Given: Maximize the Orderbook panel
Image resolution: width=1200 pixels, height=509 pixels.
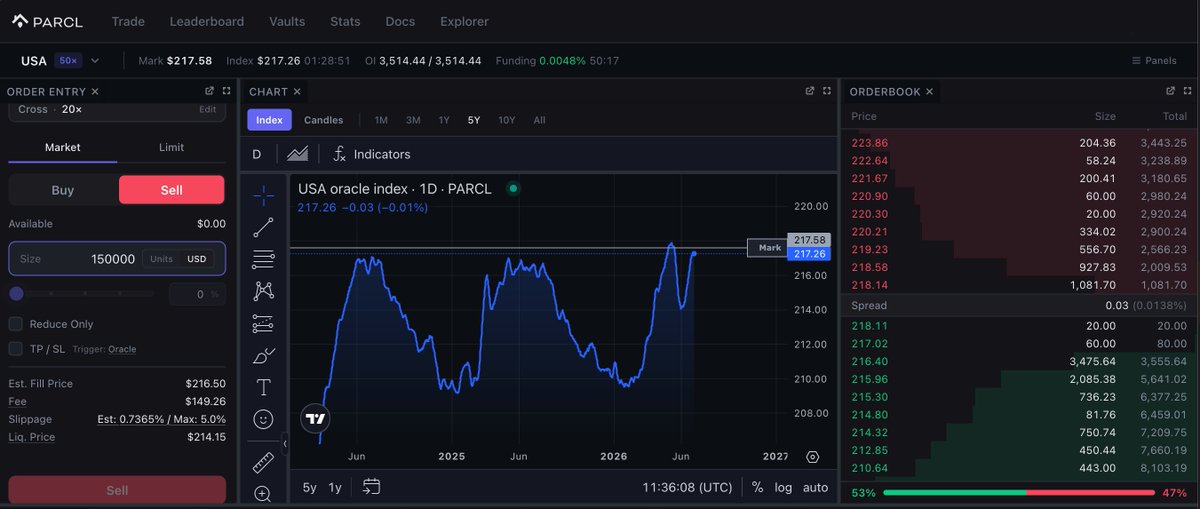Looking at the screenshot, I should pos(1187,91).
